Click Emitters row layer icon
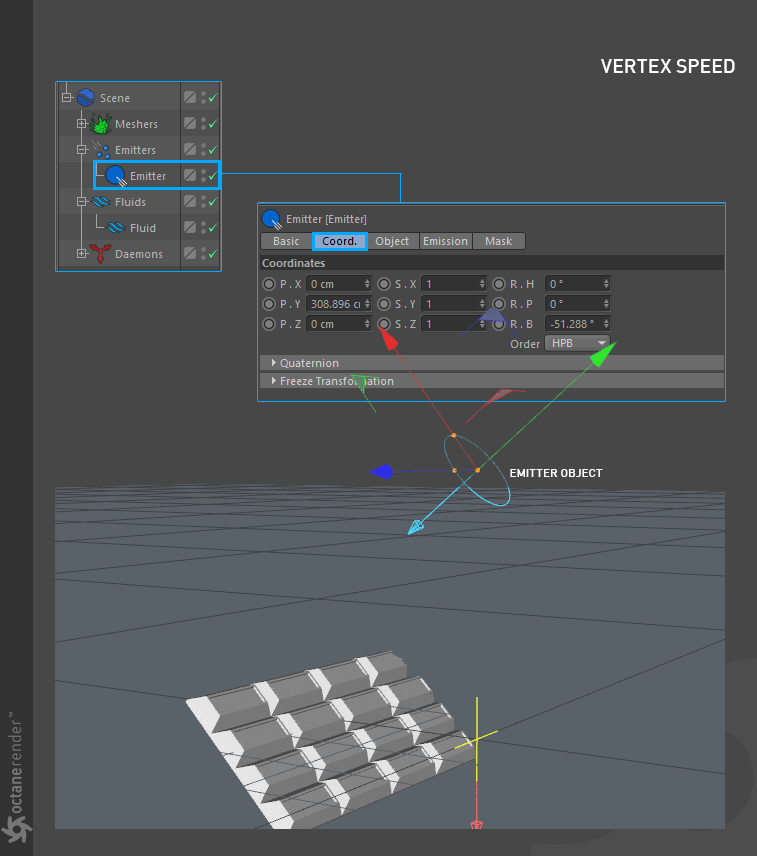Viewport: 757px width, 856px height. pyautogui.click(x=189, y=149)
